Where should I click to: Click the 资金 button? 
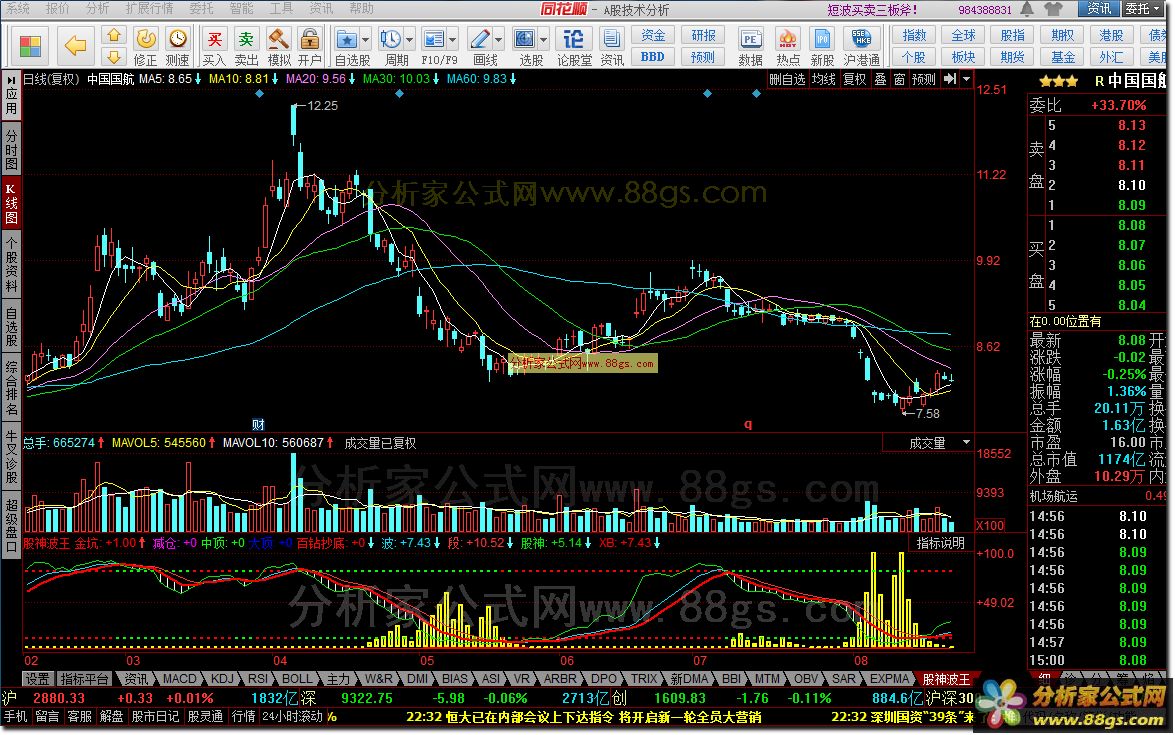[653, 35]
